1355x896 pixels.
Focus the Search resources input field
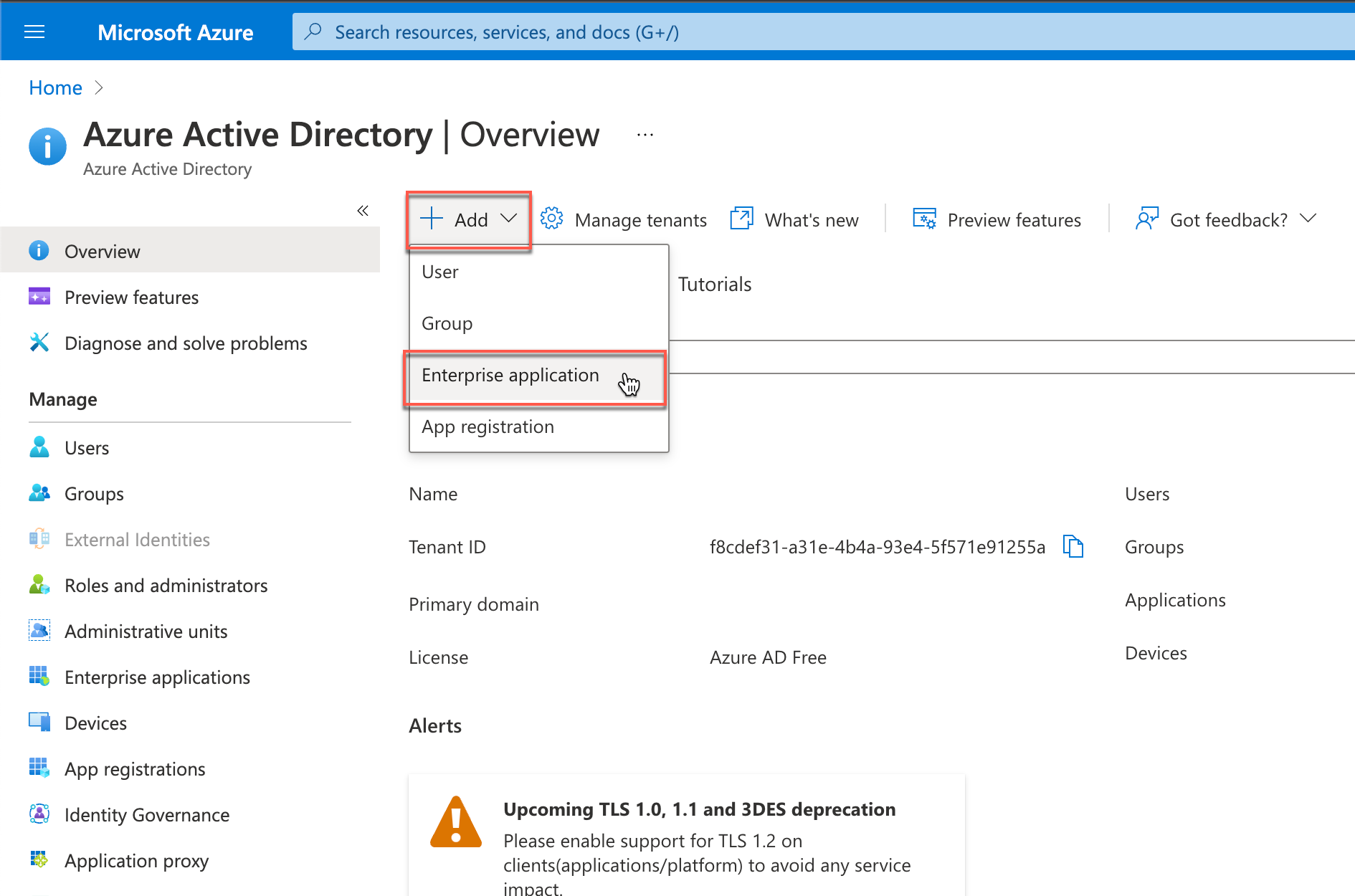[823, 32]
